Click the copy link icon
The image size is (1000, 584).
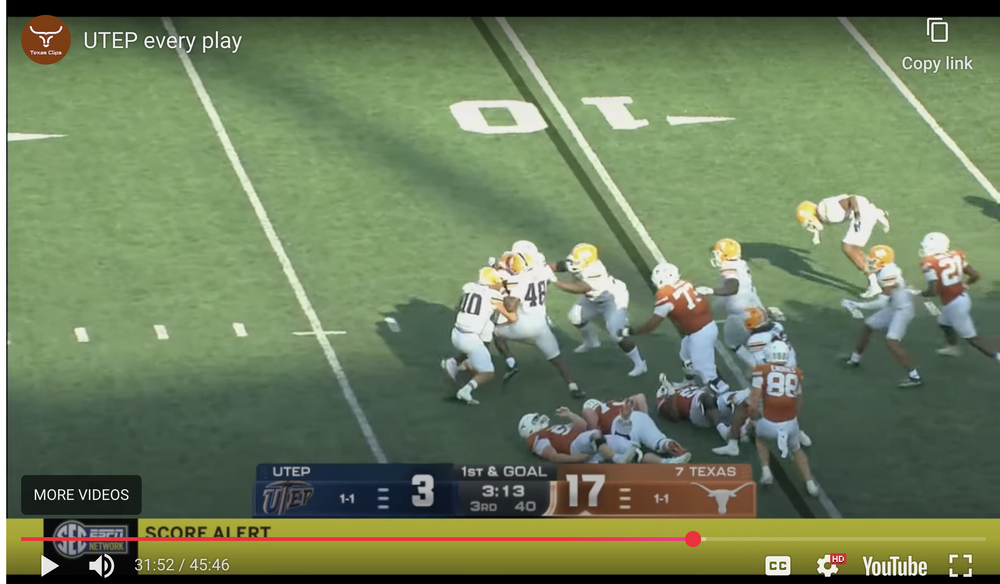[x=937, y=31]
